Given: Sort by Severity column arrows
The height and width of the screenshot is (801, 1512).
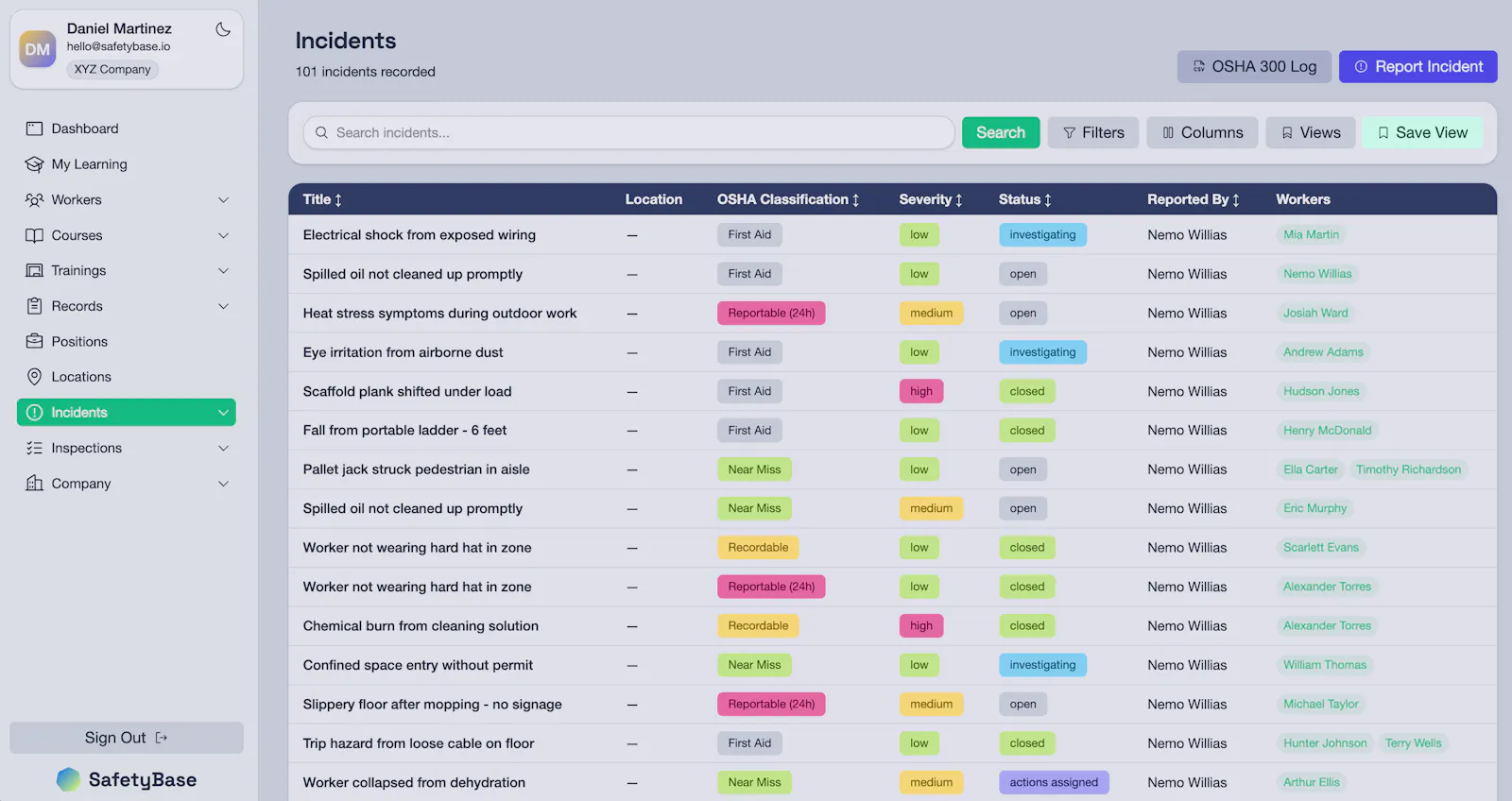Looking at the screenshot, I should pyautogui.click(x=959, y=199).
